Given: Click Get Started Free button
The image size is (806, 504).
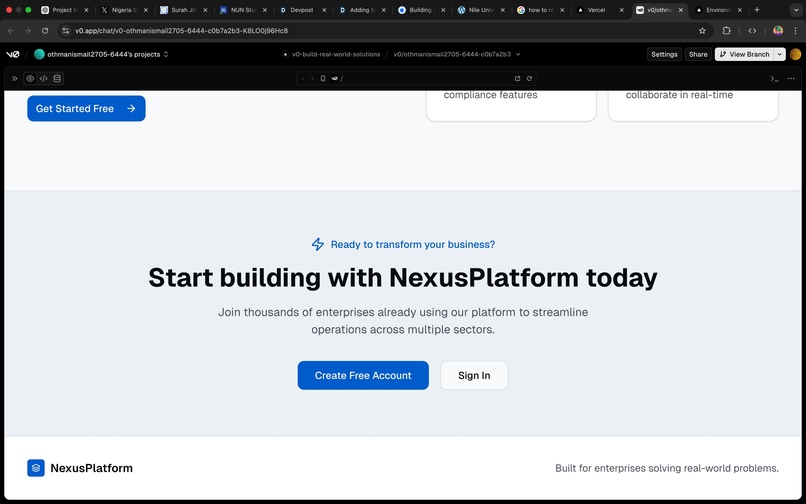Looking at the screenshot, I should (x=86, y=109).
